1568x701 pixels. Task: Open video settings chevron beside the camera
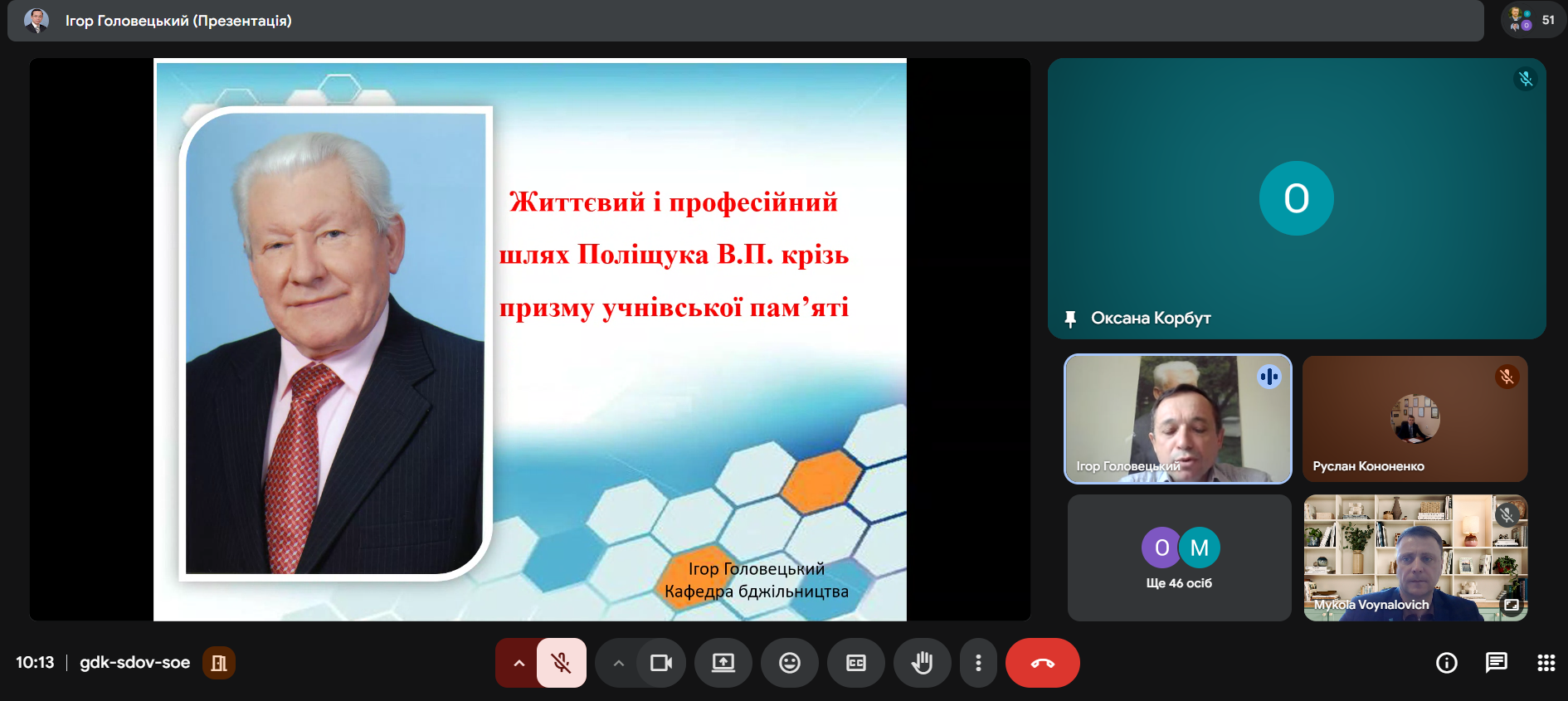tap(618, 663)
